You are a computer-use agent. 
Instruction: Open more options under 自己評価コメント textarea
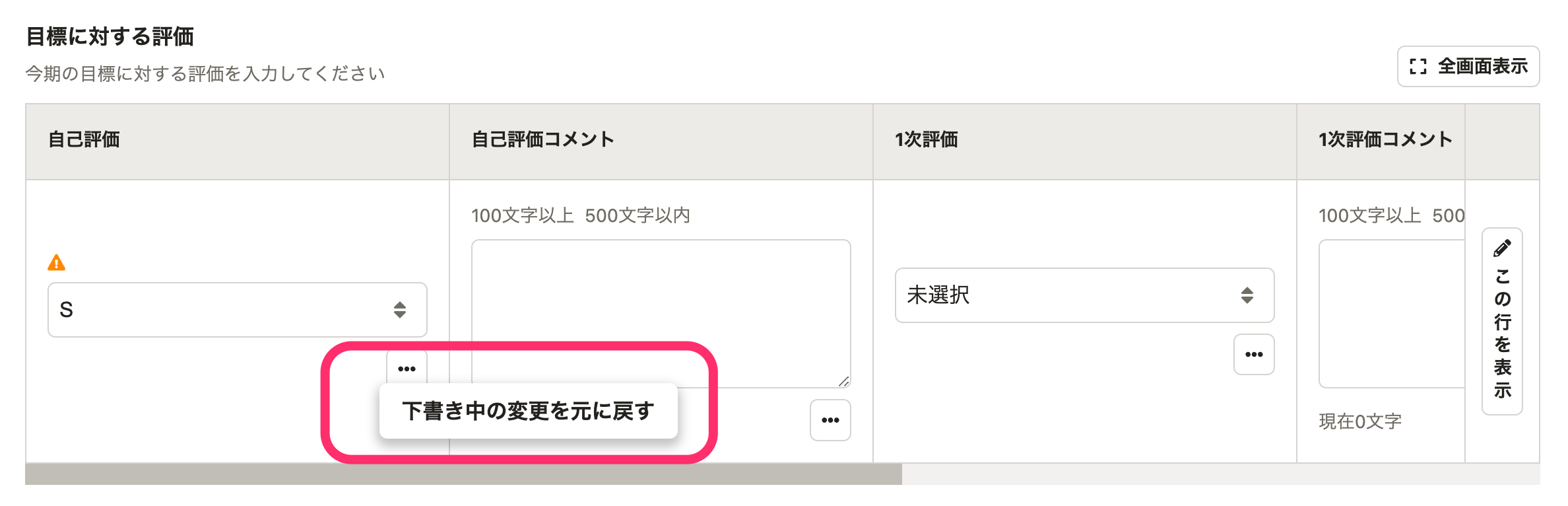click(830, 420)
